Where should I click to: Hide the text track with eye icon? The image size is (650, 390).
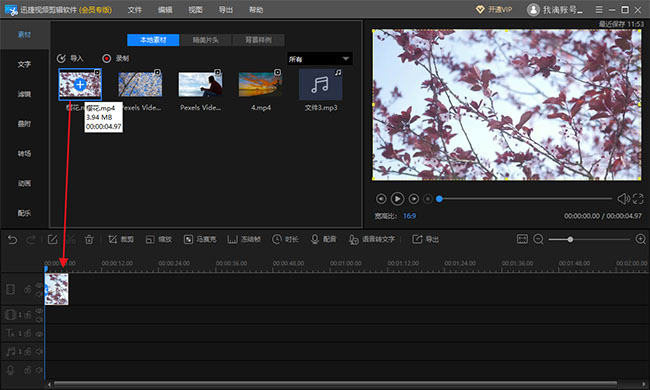(39, 333)
